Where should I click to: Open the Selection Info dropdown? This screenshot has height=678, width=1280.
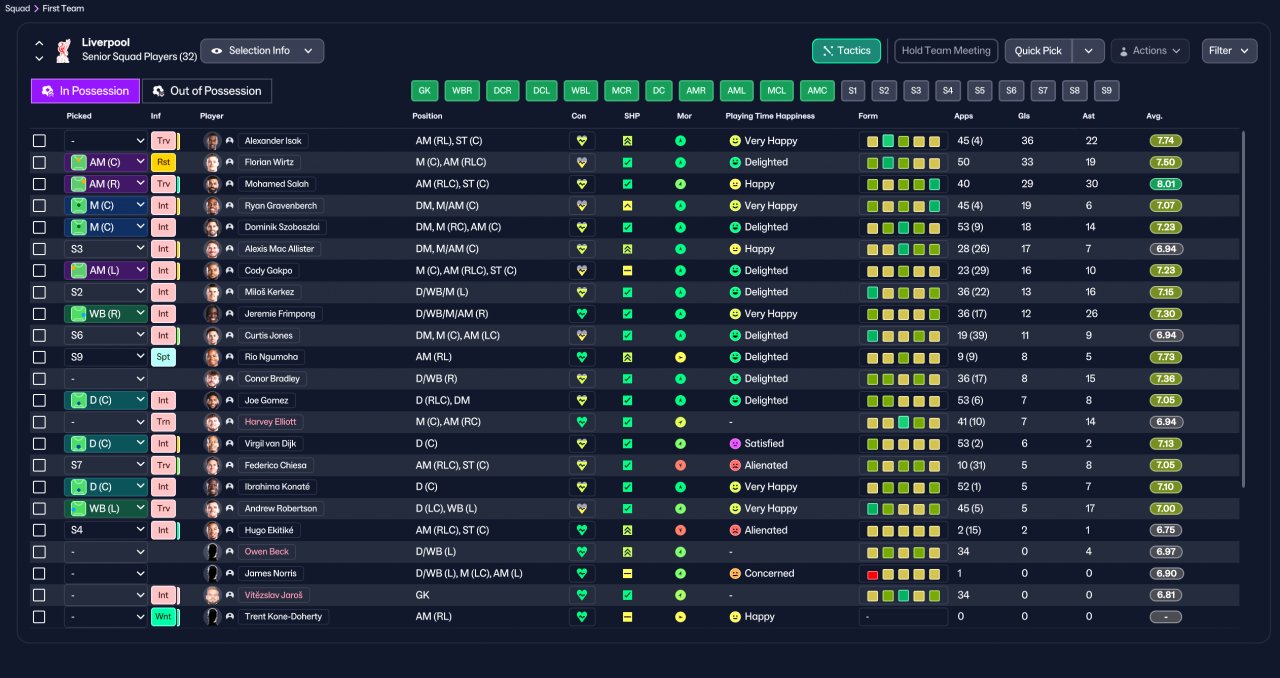point(262,51)
